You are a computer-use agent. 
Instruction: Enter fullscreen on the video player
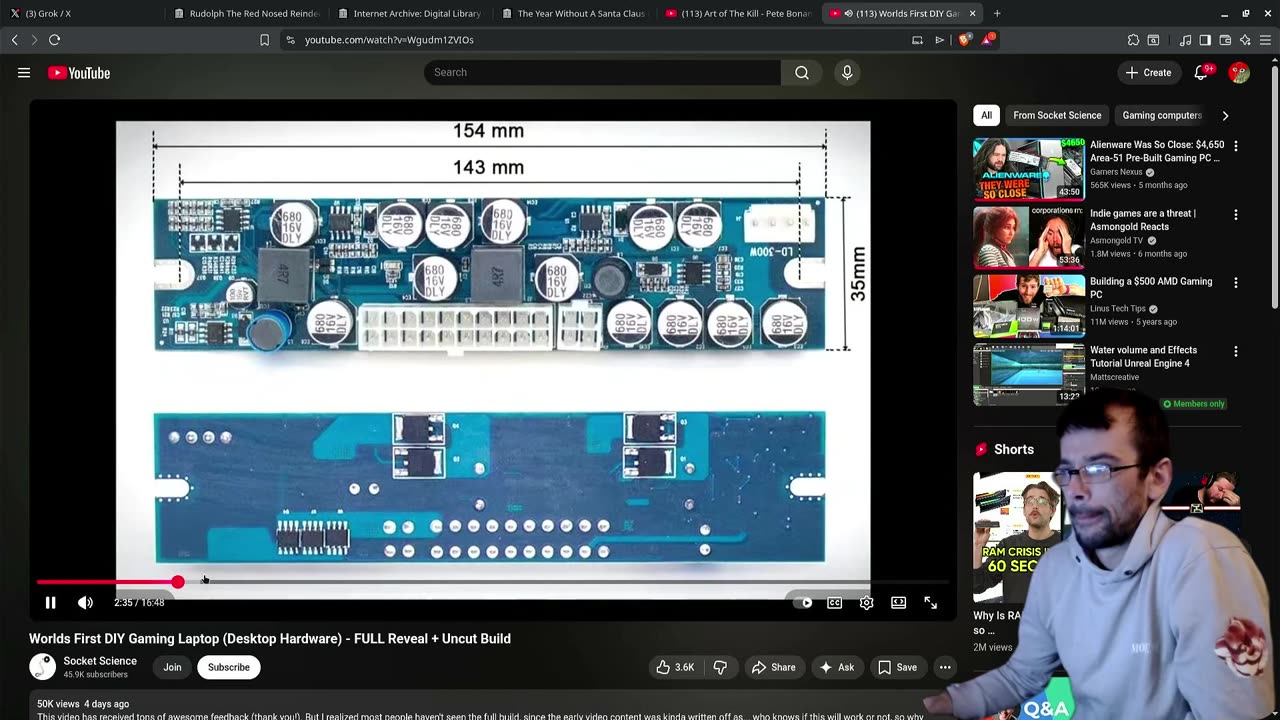click(931, 603)
